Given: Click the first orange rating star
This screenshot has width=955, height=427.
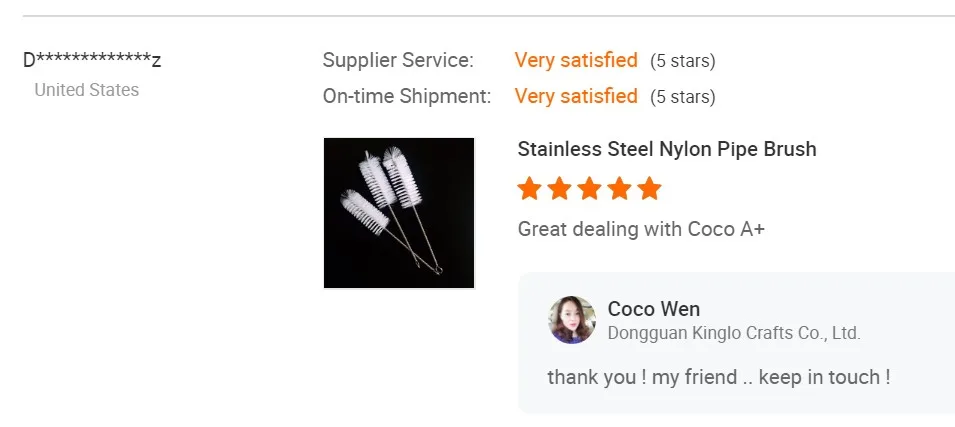Looking at the screenshot, I should [x=530, y=188].
